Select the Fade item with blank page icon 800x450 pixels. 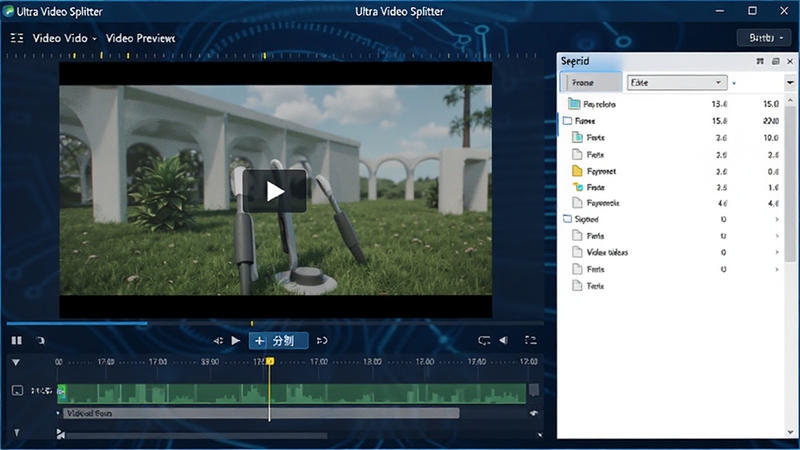[673, 155]
